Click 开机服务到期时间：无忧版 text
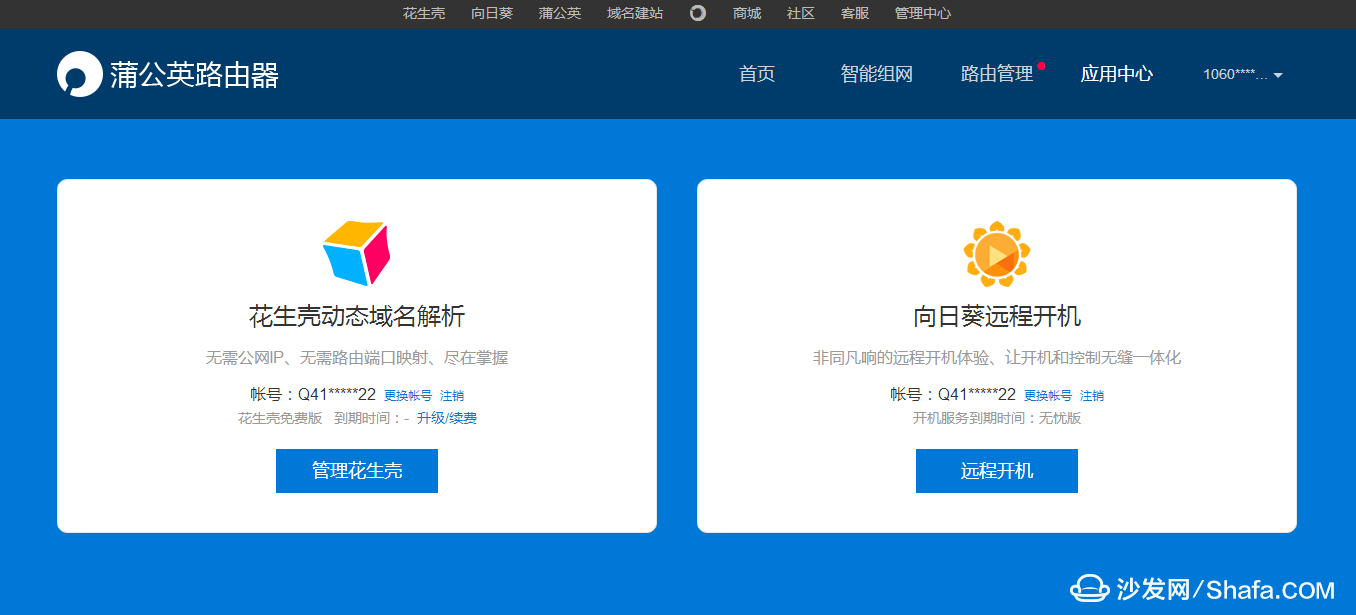This screenshot has height=615, width=1356. coord(997,418)
